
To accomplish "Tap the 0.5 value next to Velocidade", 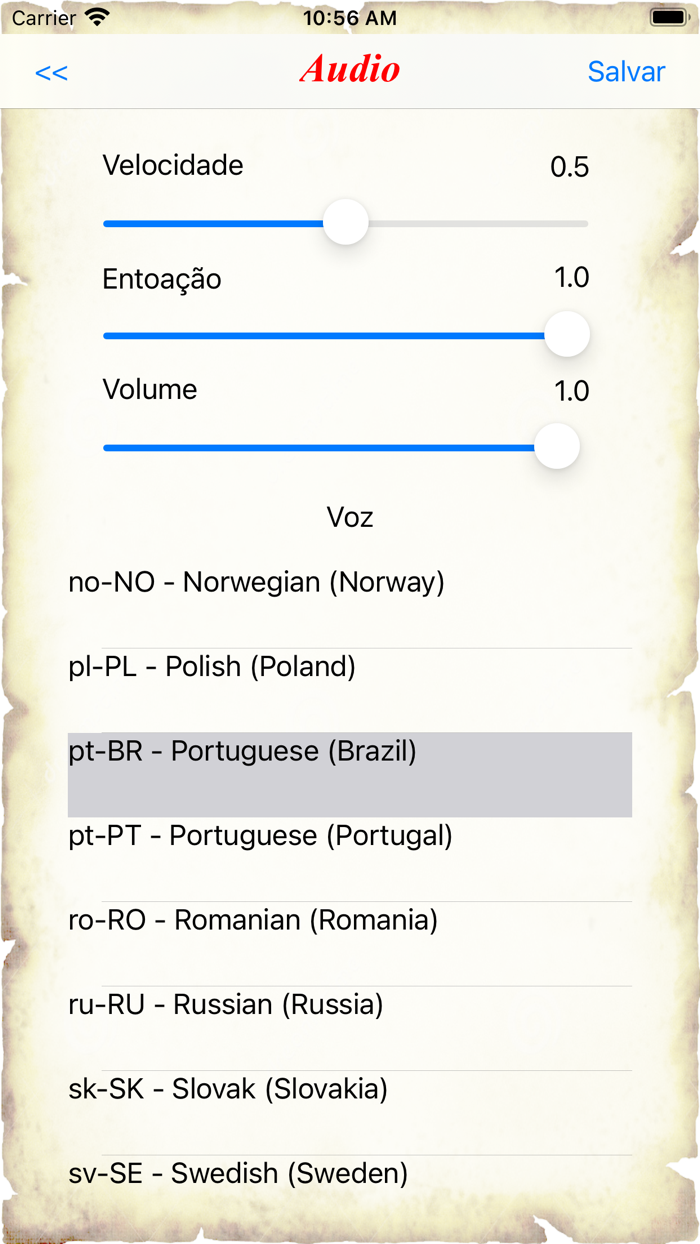I will (571, 166).
